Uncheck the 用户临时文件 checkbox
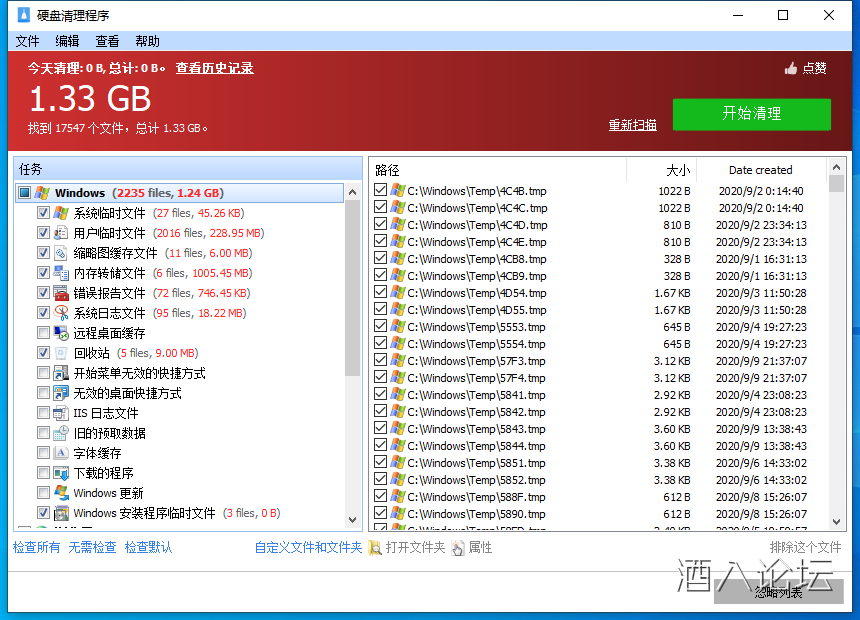 click(x=43, y=233)
